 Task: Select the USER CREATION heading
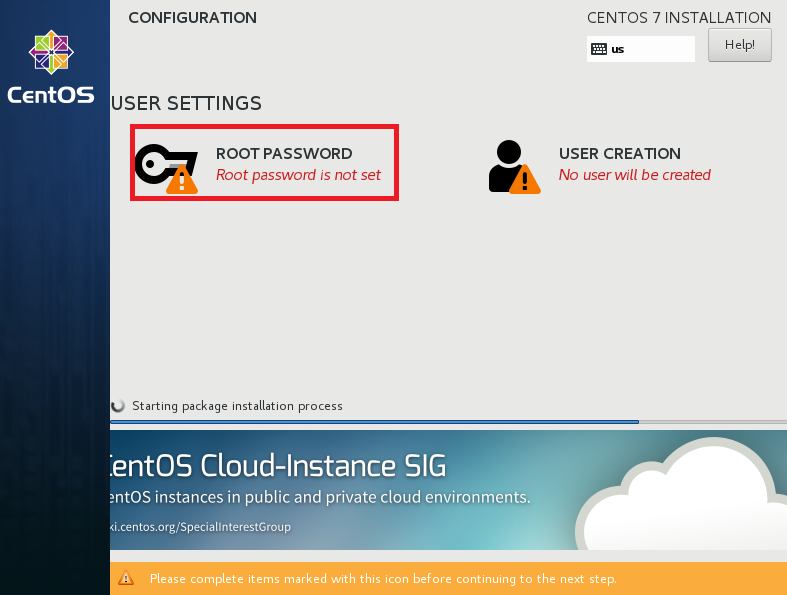click(620, 154)
